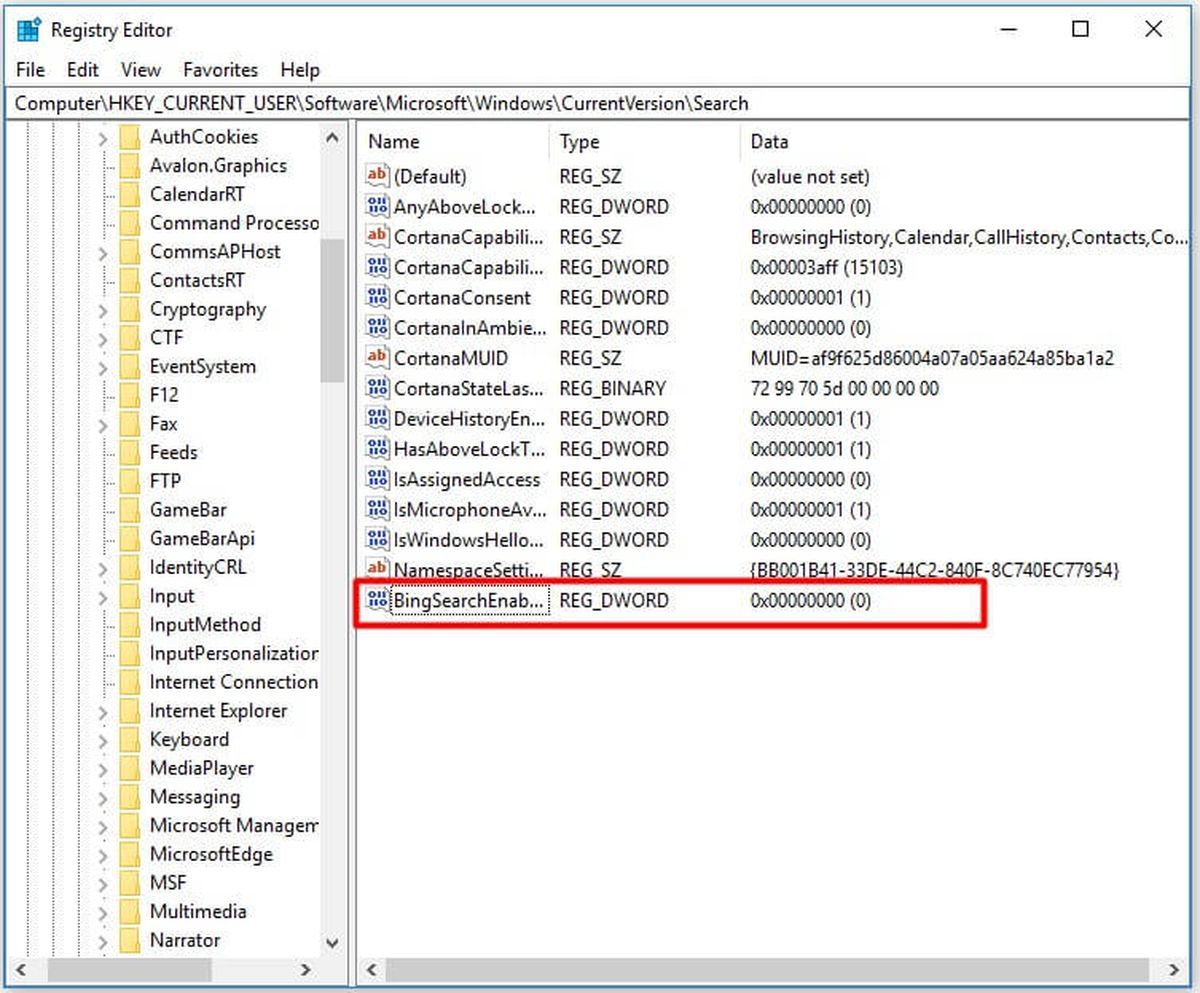
Task: Click the CortanaStateLas binary value icon
Action: tap(377, 387)
